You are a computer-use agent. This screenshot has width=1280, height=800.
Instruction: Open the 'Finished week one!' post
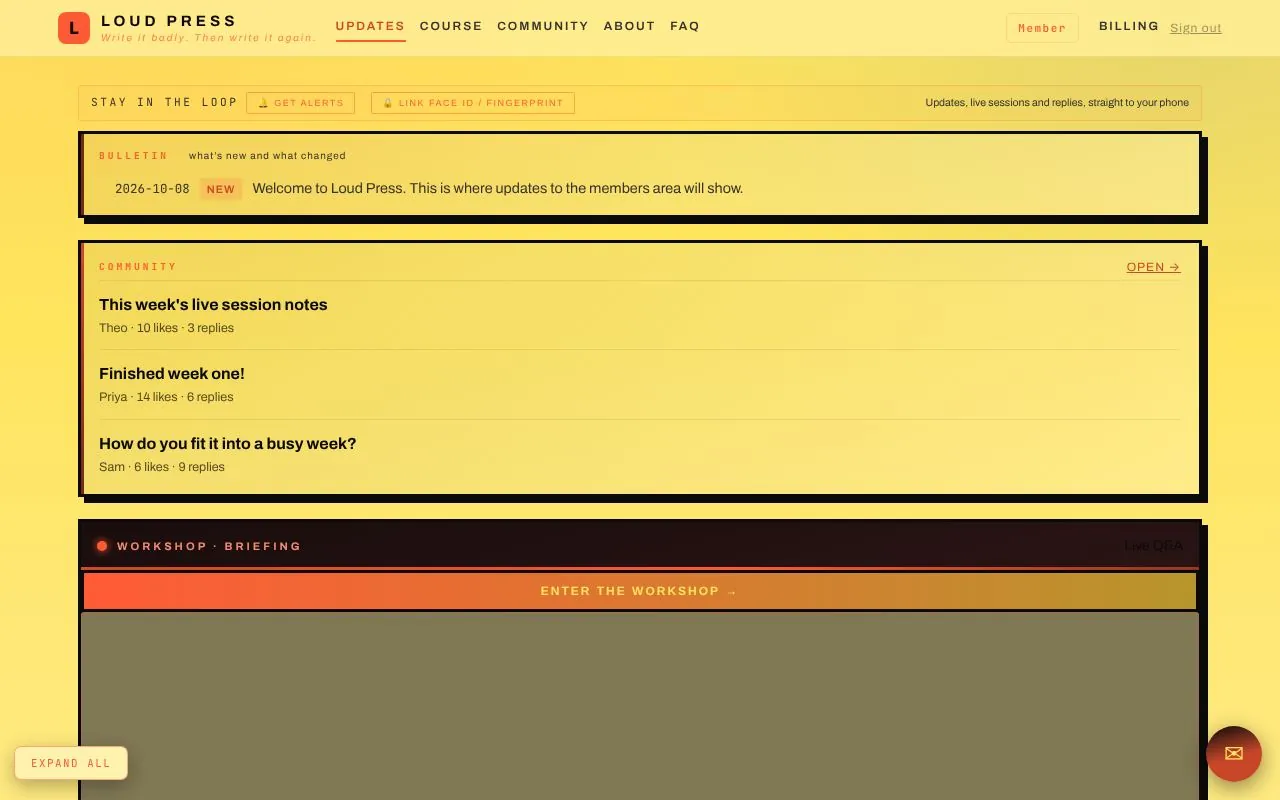tap(172, 374)
